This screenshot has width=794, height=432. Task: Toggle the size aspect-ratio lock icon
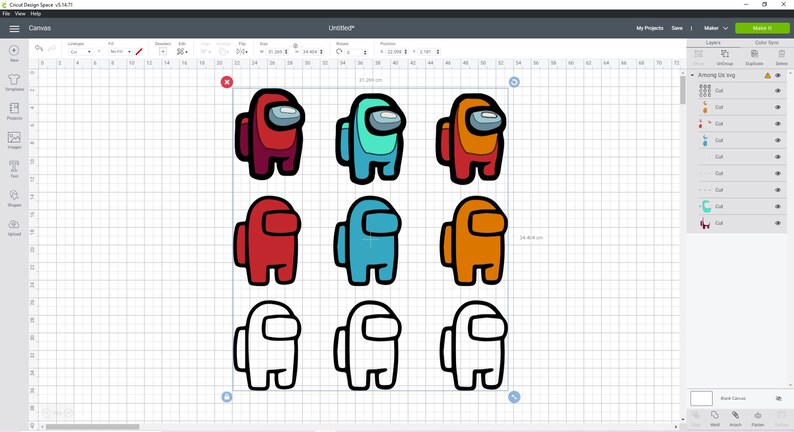295,46
